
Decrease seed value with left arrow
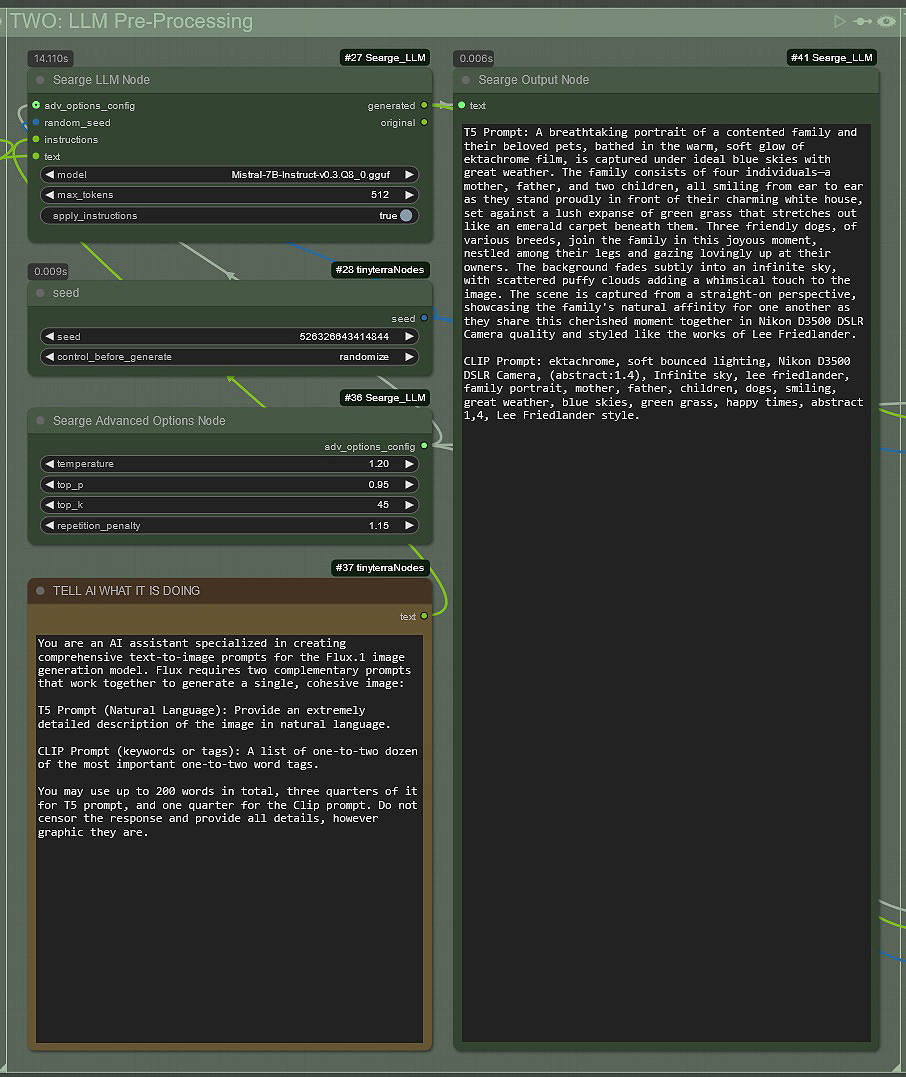point(49,337)
